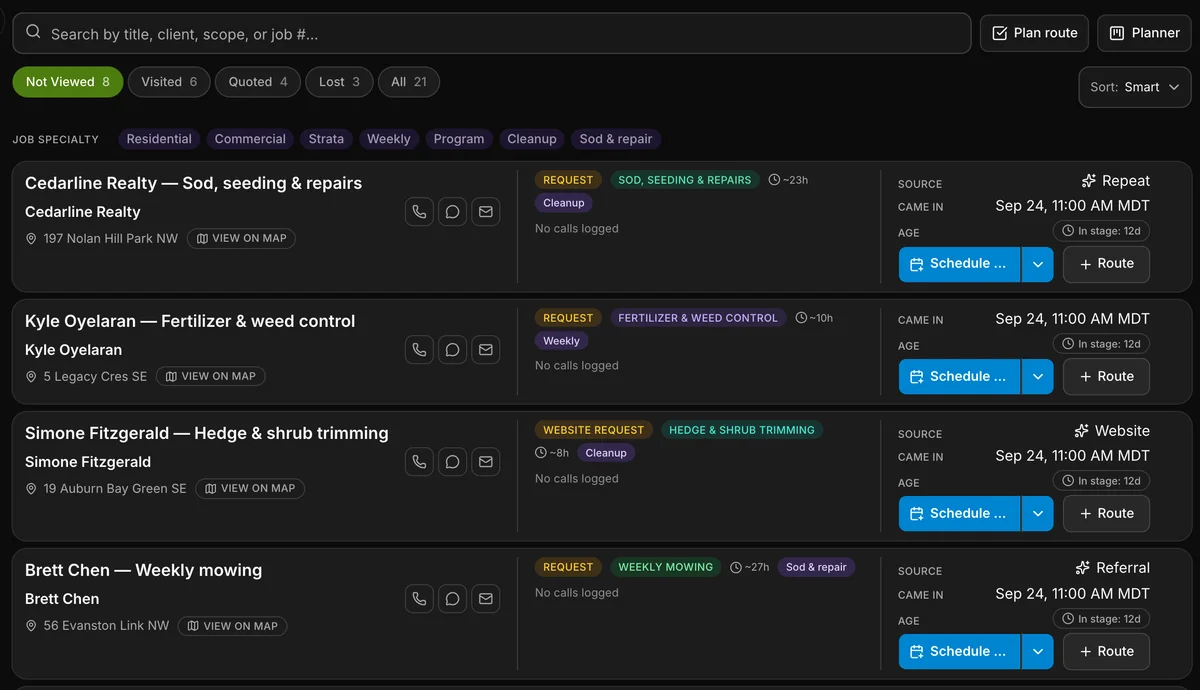Call Kyle Oyelaran using phone icon
Image resolution: width=1200 pixels, height=690 pixels.
[x=420, y=350]
